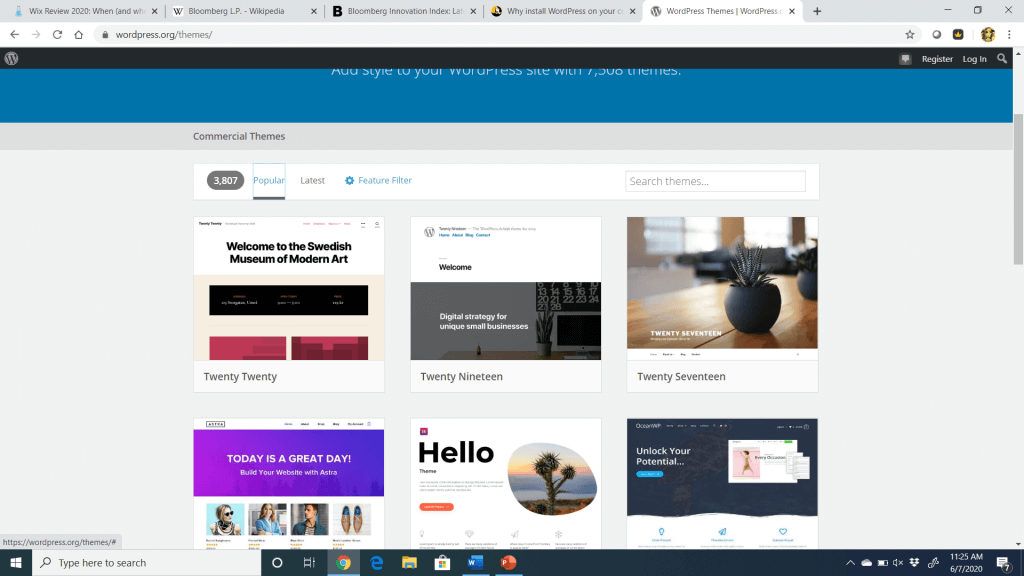Close the Wix Review tab

(155, 11)
